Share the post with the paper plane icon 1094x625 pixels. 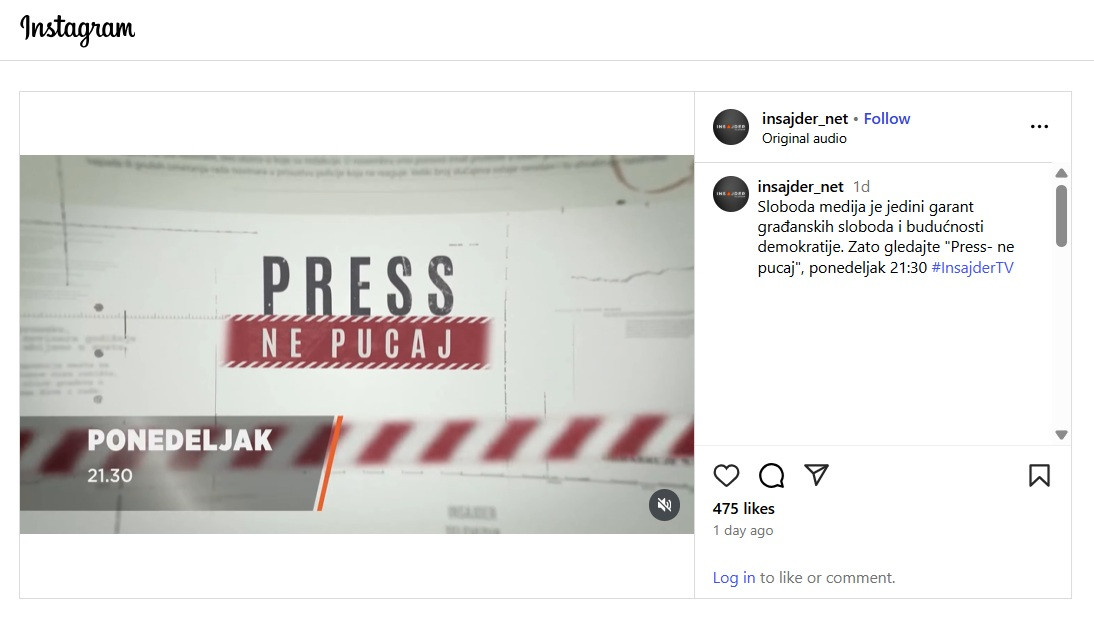(x=816, y=475)
